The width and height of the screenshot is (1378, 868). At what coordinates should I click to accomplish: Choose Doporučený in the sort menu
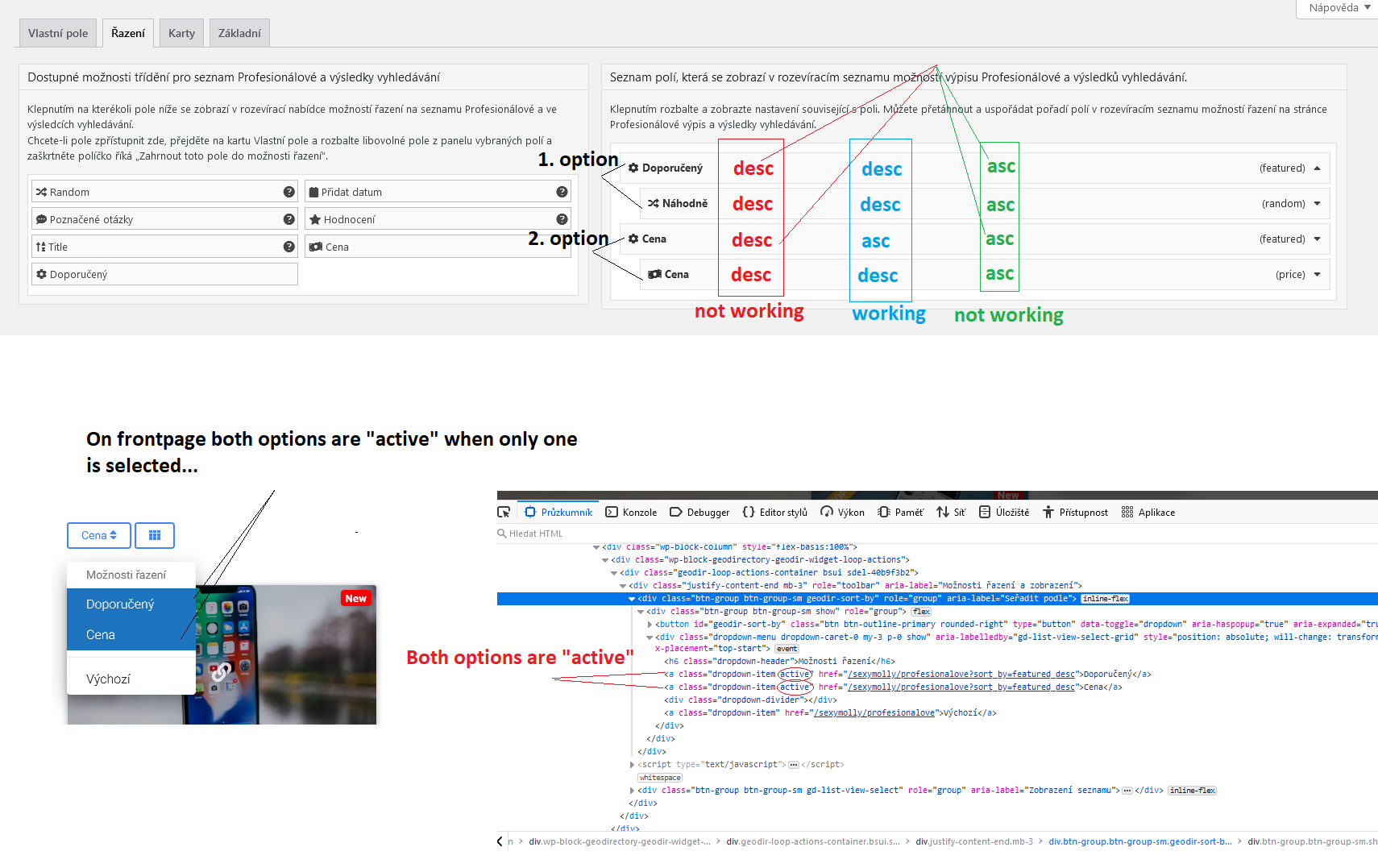coord(131,604)
